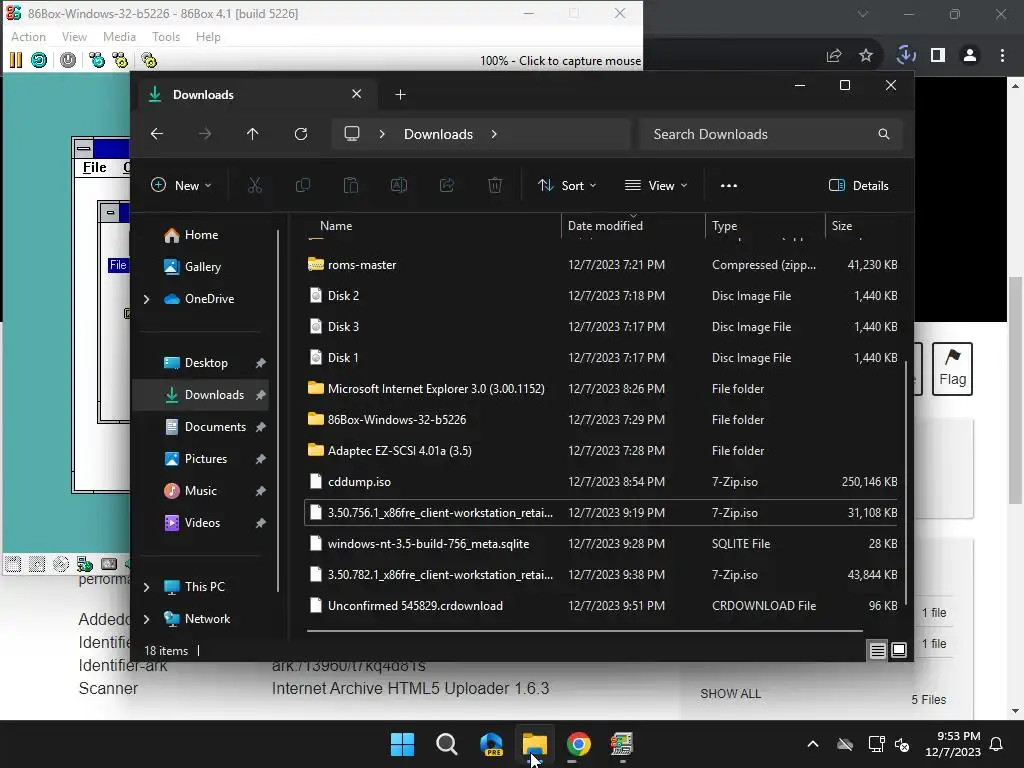Click the Flag button in browser page
The image size is (1024, 768).
click(952, 369)
